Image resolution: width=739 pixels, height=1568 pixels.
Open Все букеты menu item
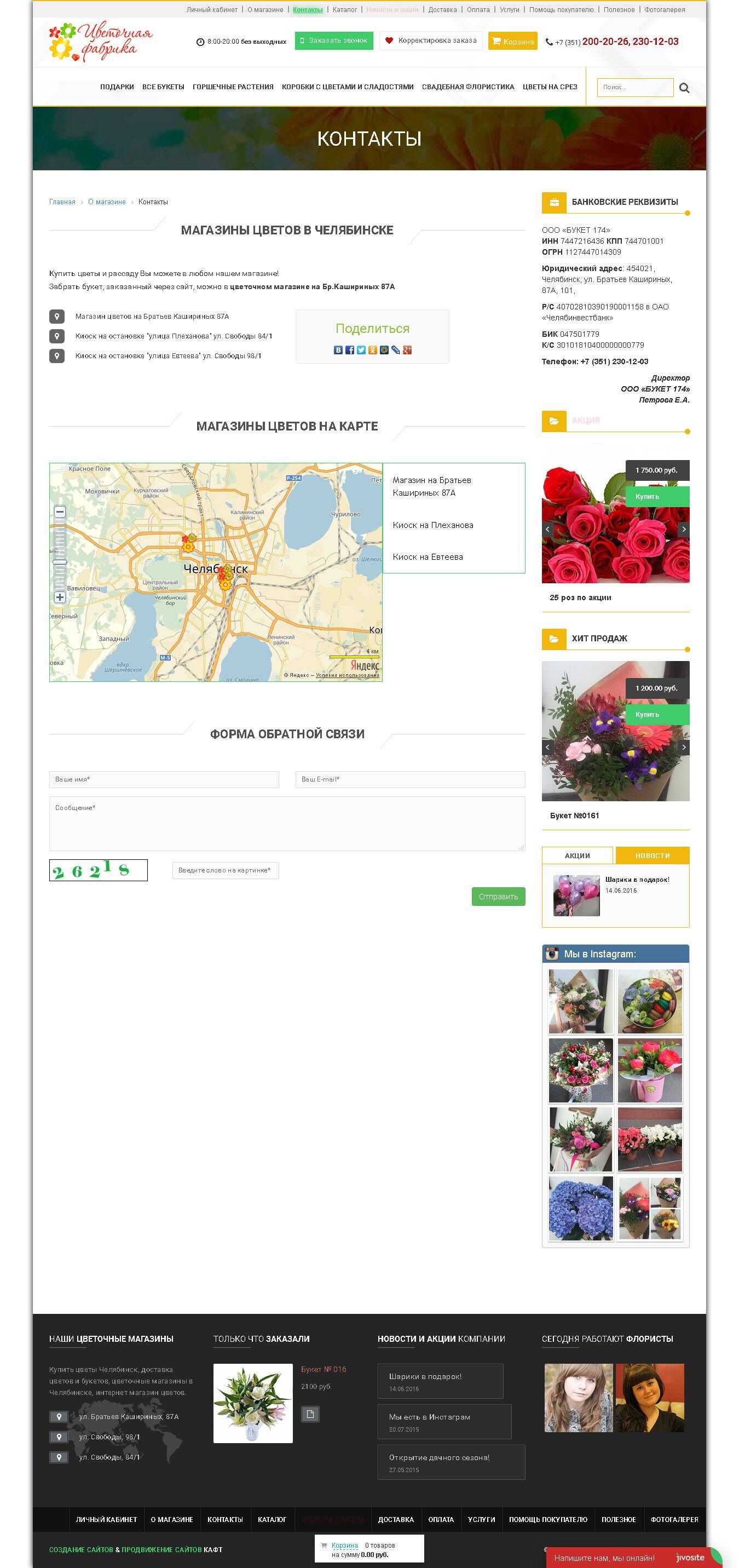pyautogui.click(x=163, y=87)
